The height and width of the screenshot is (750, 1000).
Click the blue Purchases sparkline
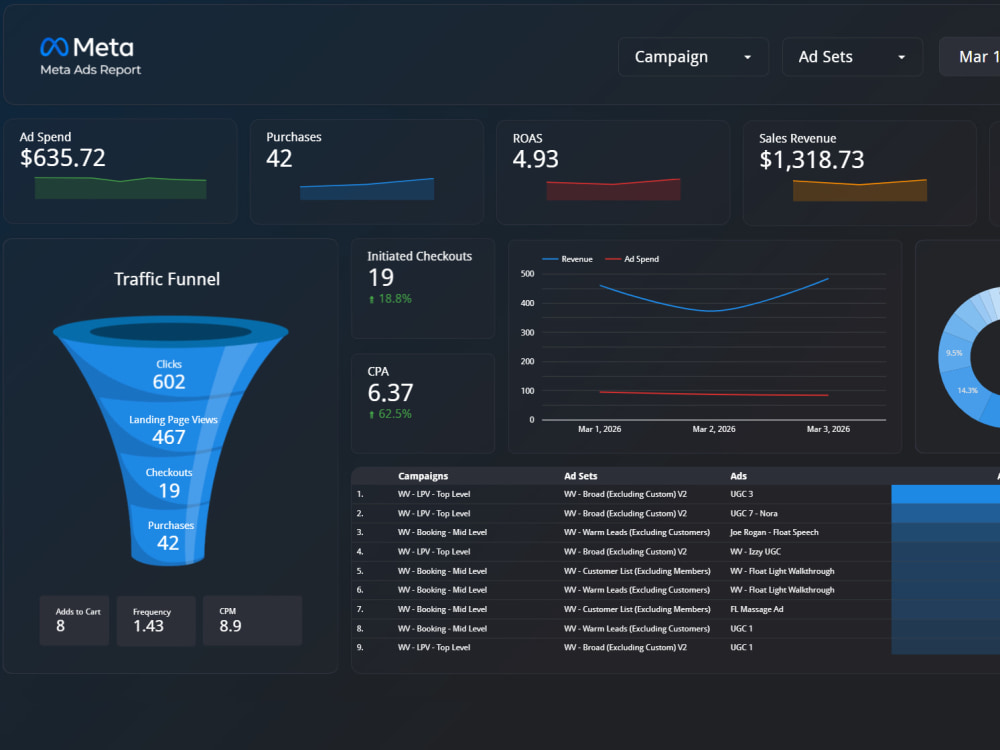(367, 189)
